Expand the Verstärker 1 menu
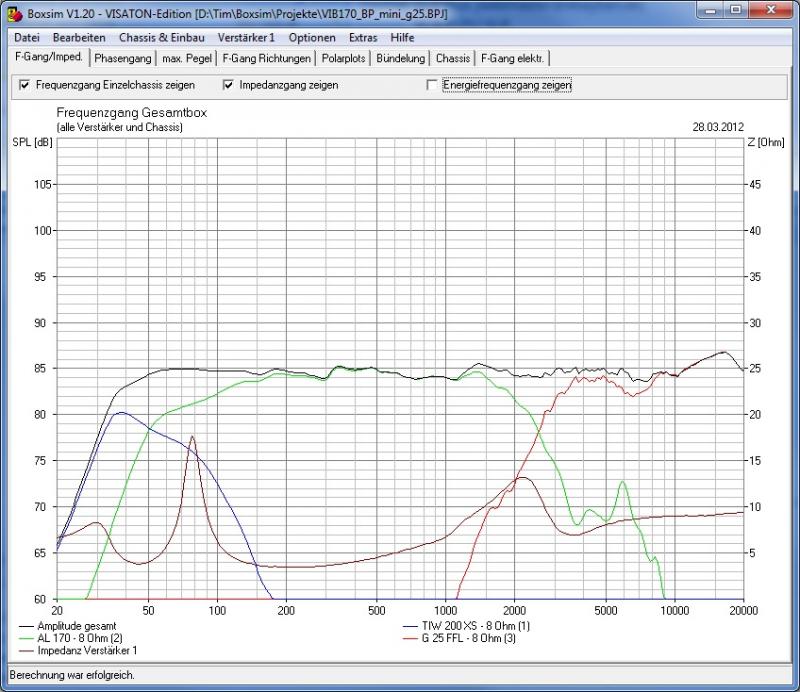The height and width of the screenshot is (692, 800). pos(246,37)
